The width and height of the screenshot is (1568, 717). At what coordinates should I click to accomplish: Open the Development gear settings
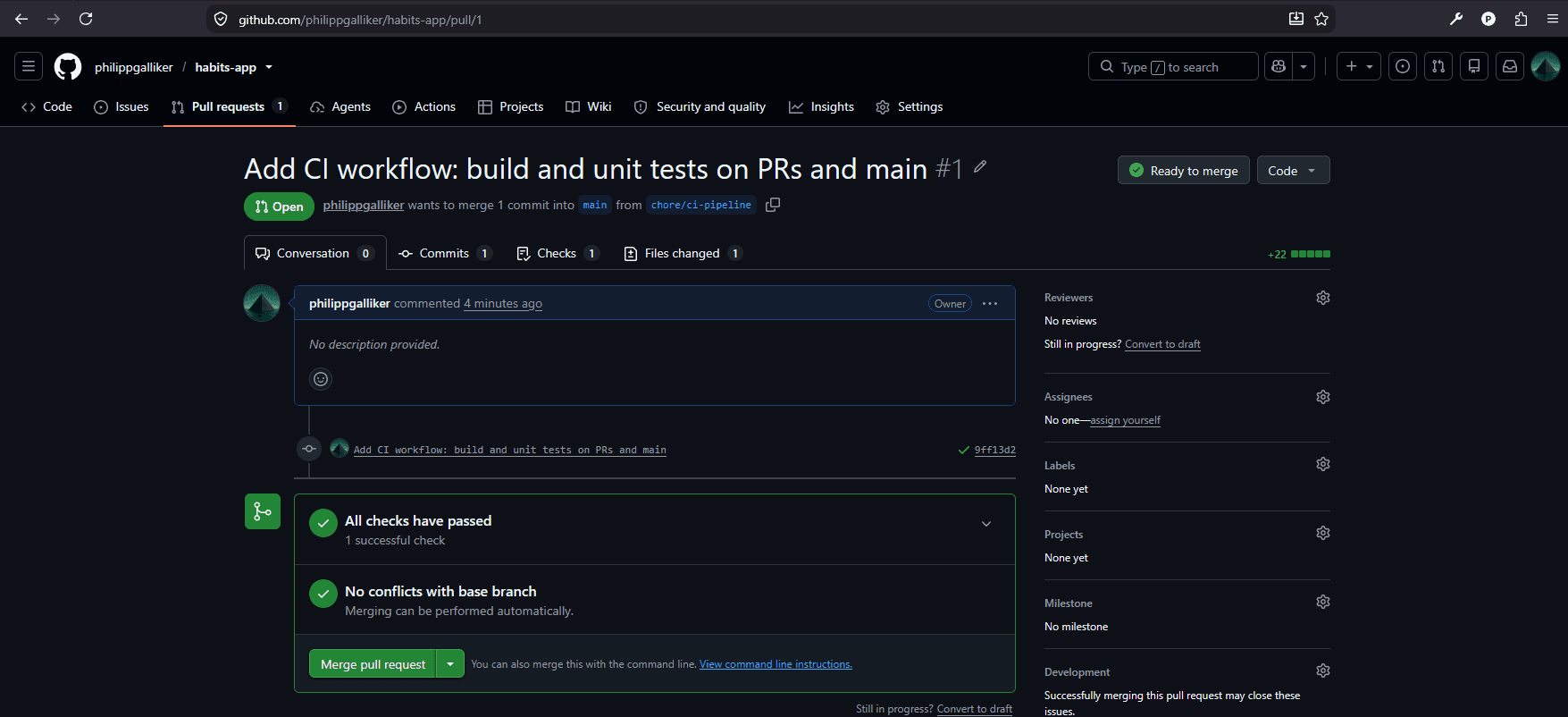pyautogui.click(x=1323, y=671)
